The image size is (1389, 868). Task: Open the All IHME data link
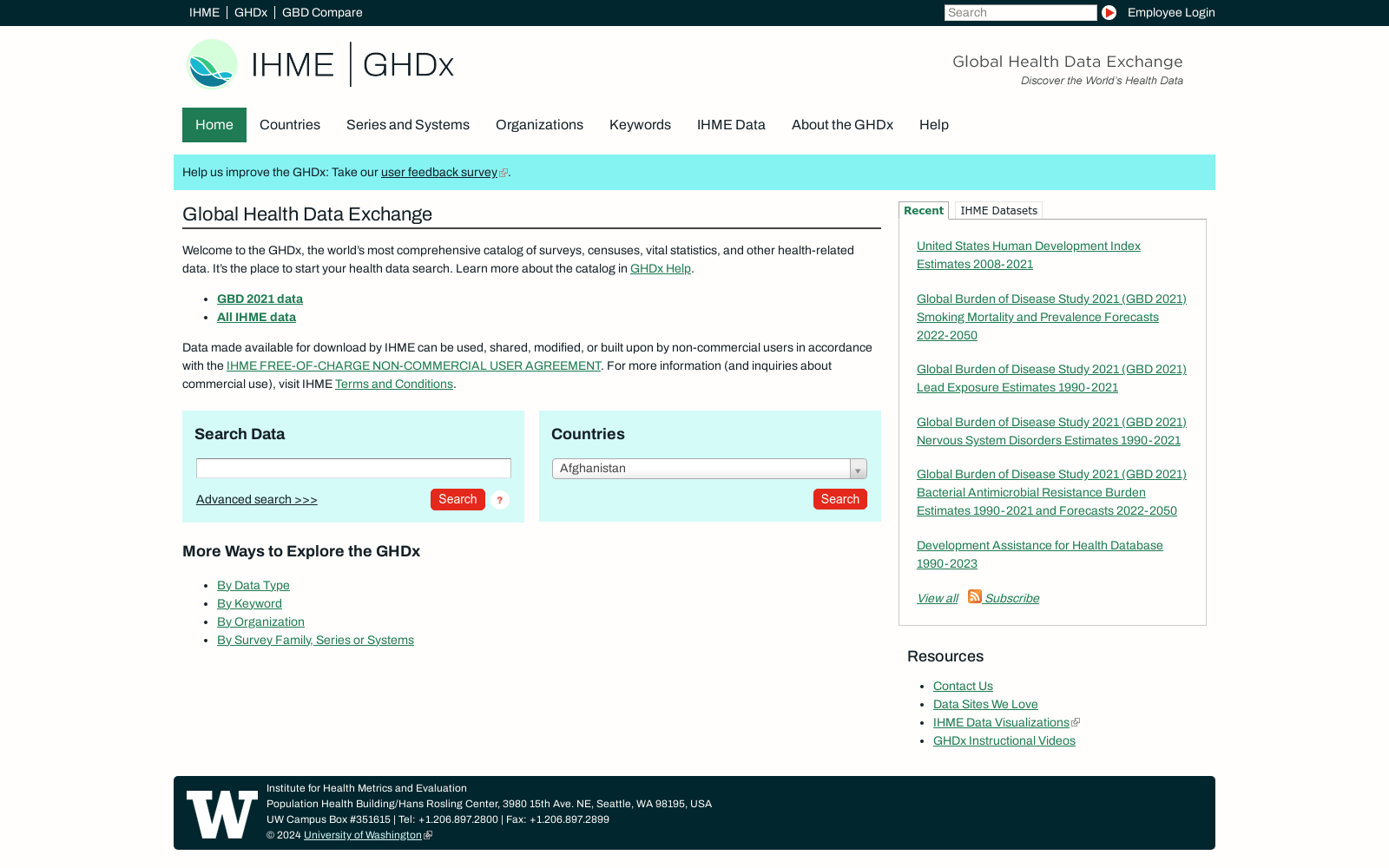coord(256,317)
